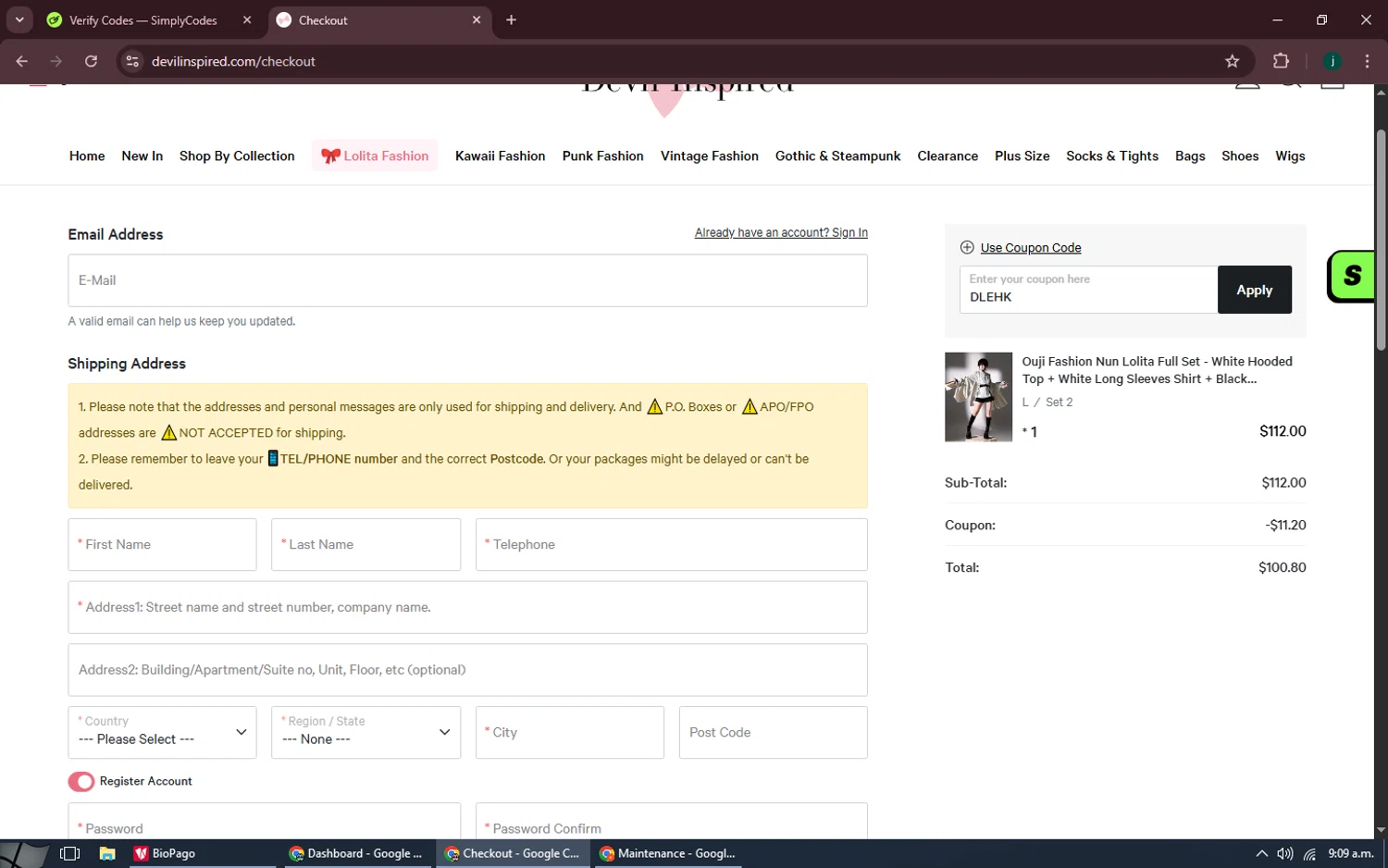Click the page vertical scrollbar thumb
The width and height of the screenshot is (1388, 868).
click(x=1381, y=239)
